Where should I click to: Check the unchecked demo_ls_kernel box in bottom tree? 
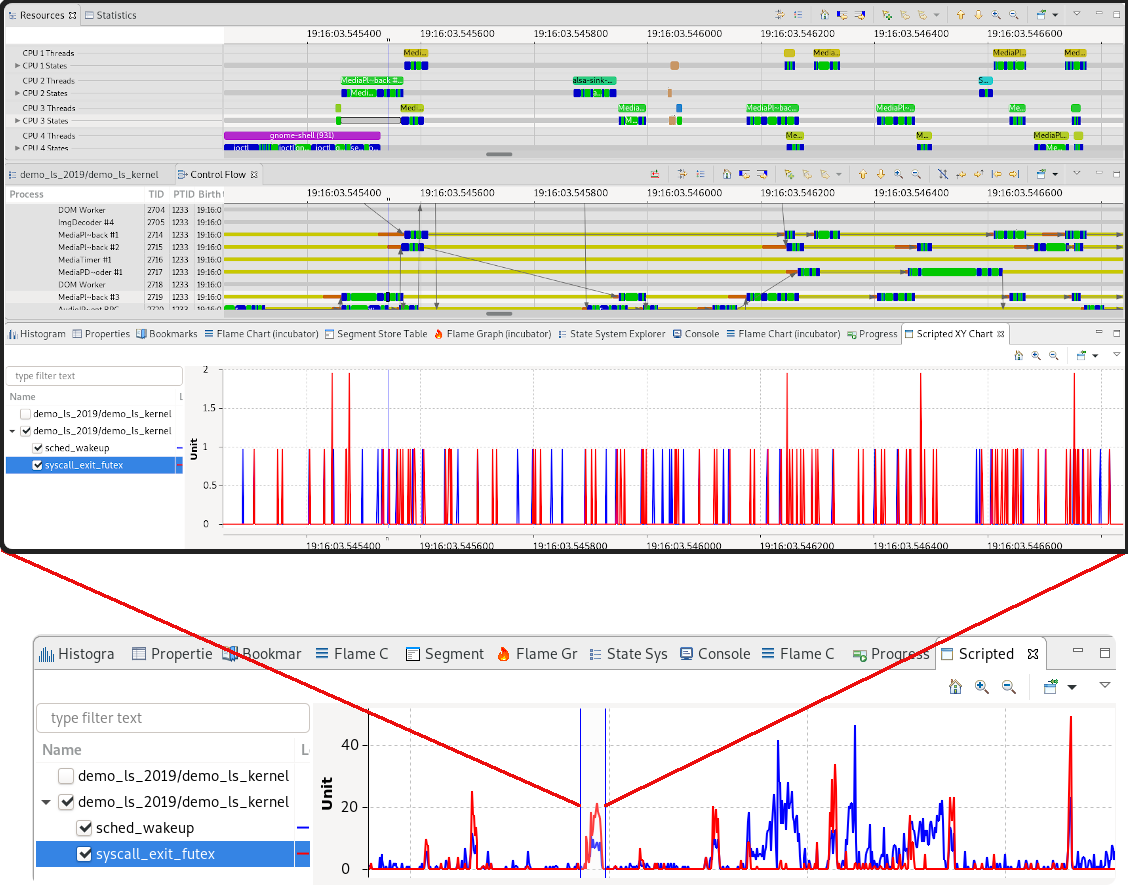[66, 775]
